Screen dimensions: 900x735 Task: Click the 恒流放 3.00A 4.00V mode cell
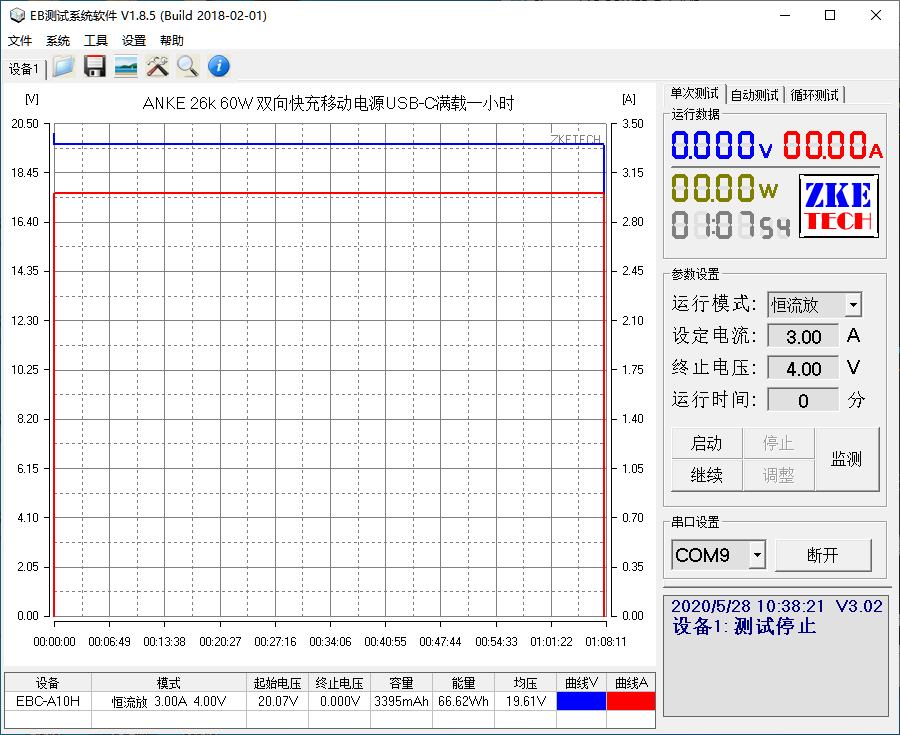pyautogui.click(x=169, y=701)
